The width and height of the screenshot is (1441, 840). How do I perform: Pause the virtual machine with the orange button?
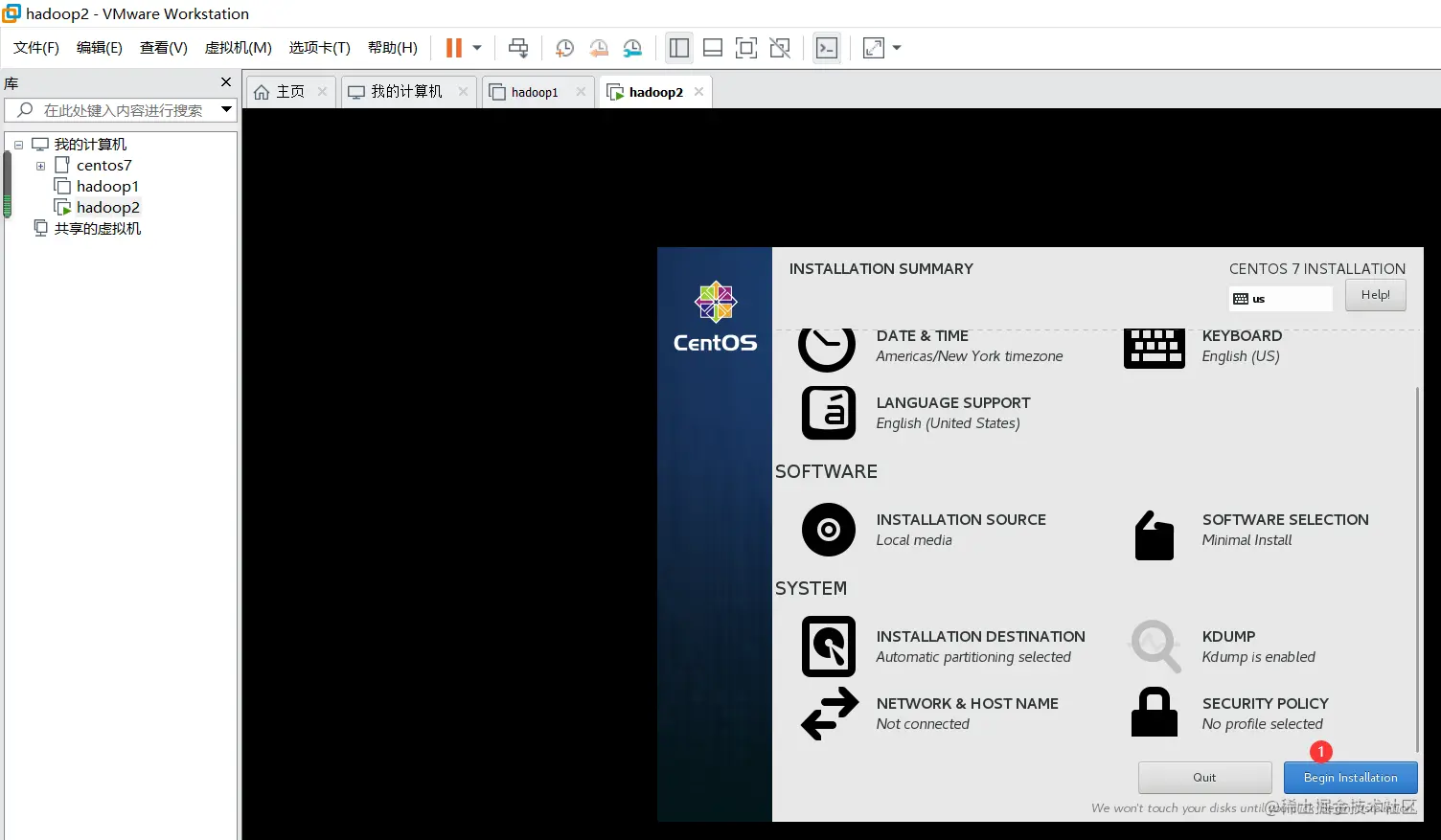(x=454, y=48)
